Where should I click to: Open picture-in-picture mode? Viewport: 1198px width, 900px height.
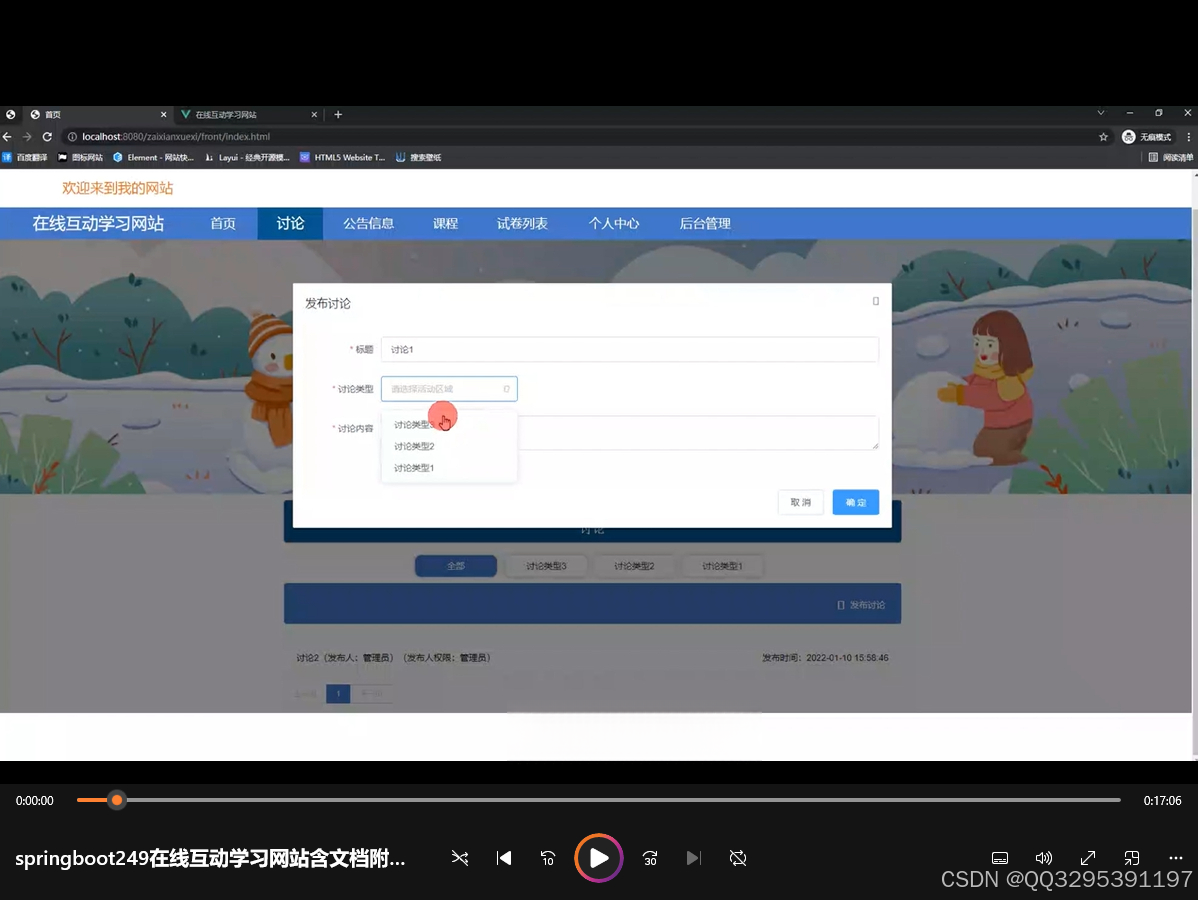point(1131,858)
